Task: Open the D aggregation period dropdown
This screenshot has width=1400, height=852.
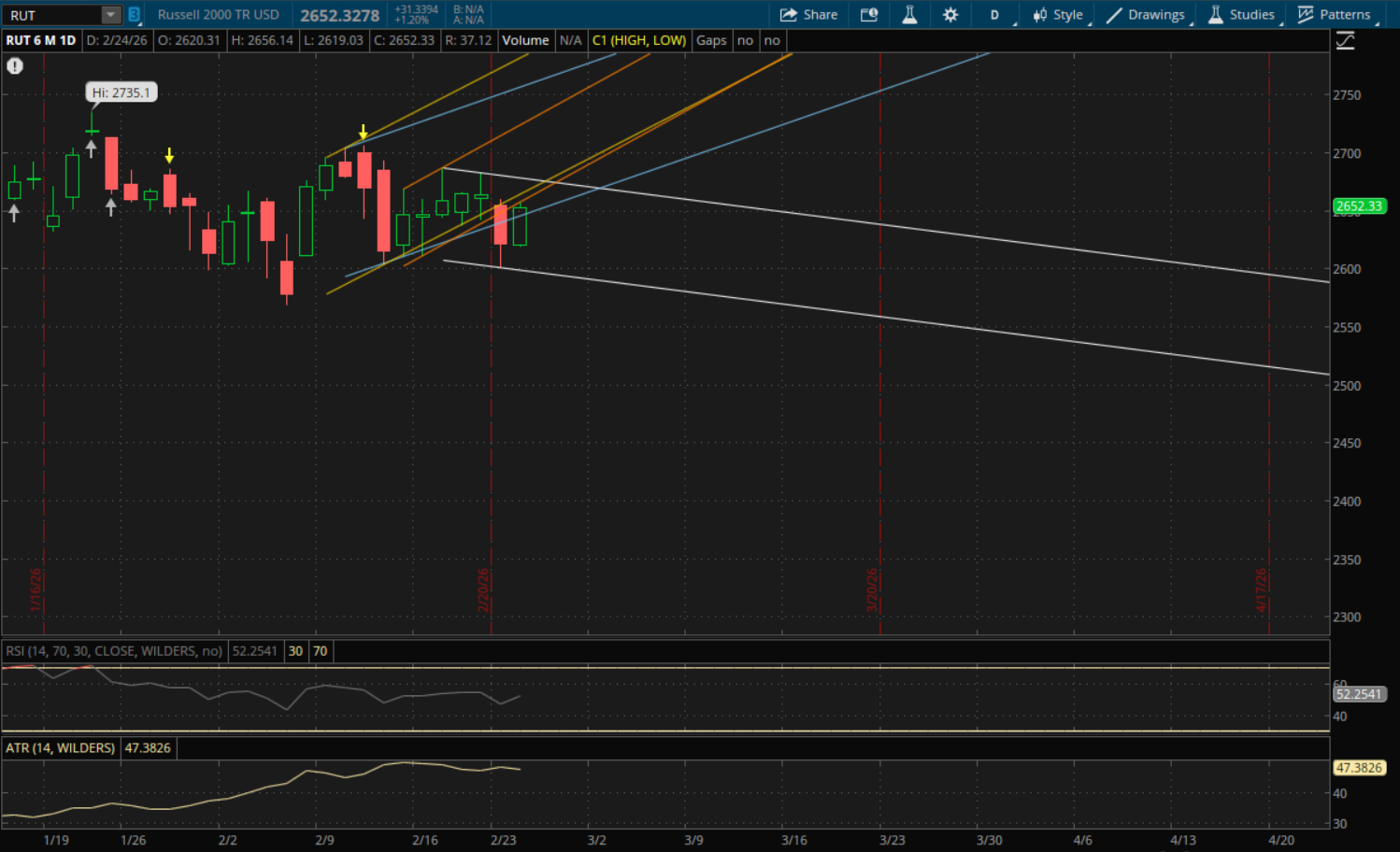Action: click(x=995, y=15)
